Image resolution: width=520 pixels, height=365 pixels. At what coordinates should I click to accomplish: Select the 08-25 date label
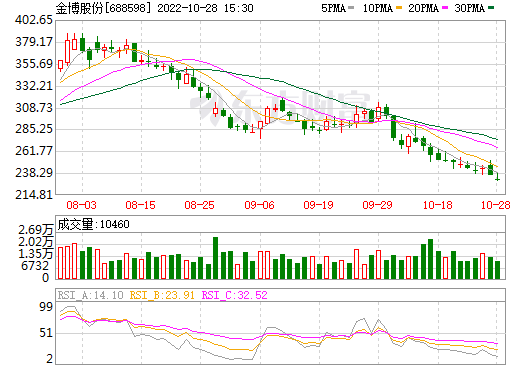point(199,205)
